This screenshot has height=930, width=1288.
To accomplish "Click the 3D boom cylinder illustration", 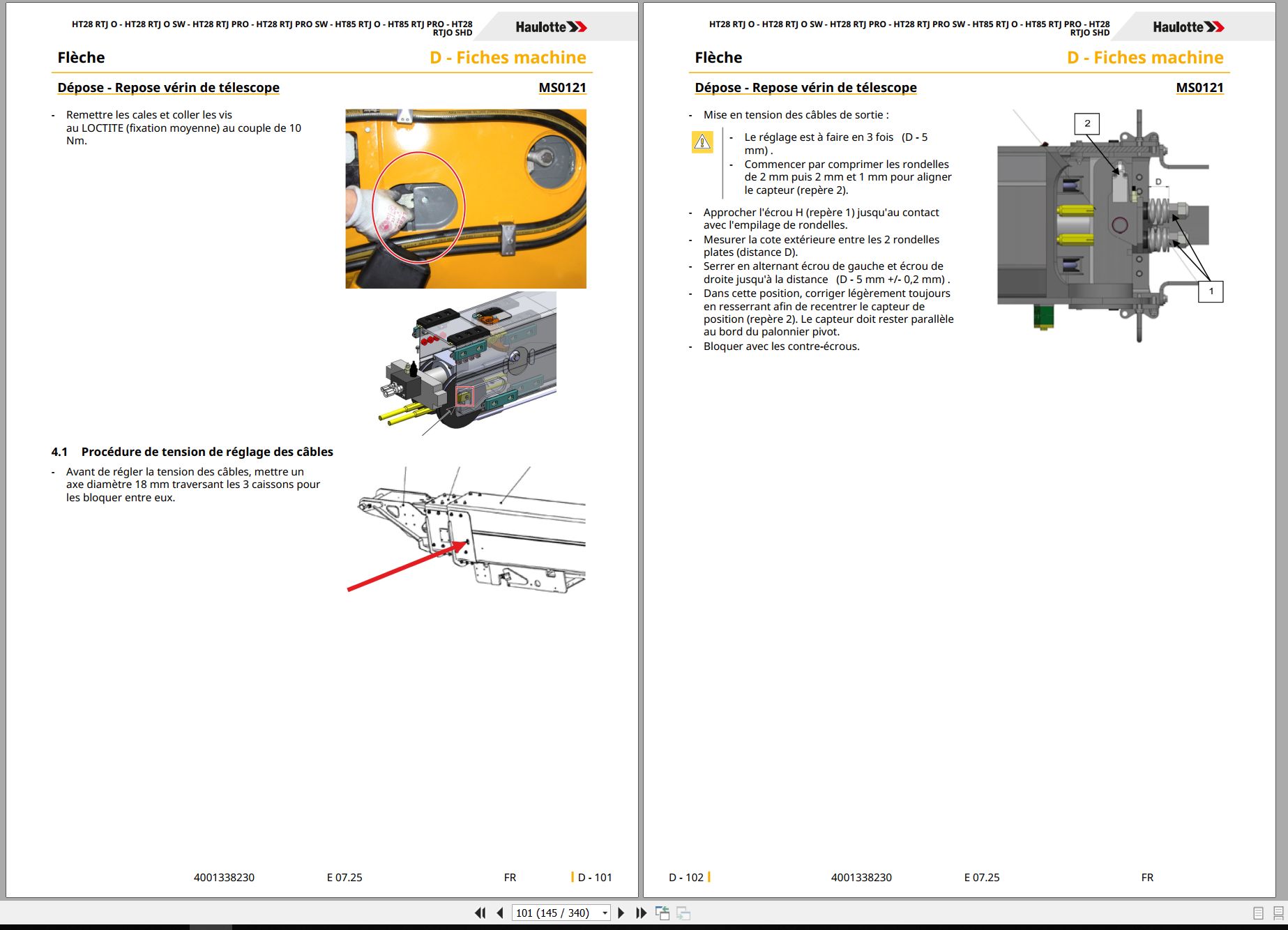I will pos(467,364).
